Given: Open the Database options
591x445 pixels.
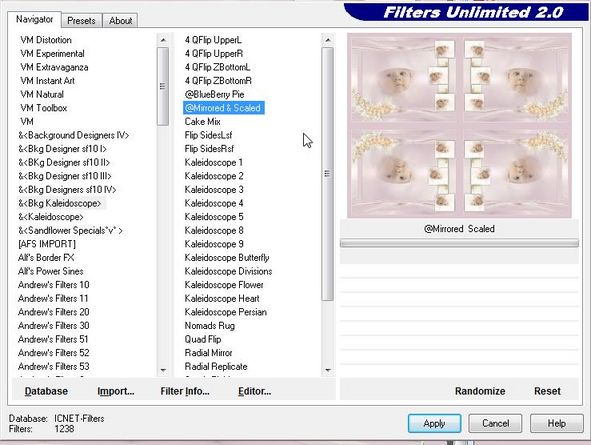Looking at the screenshot, I should [x=46, y=391].
